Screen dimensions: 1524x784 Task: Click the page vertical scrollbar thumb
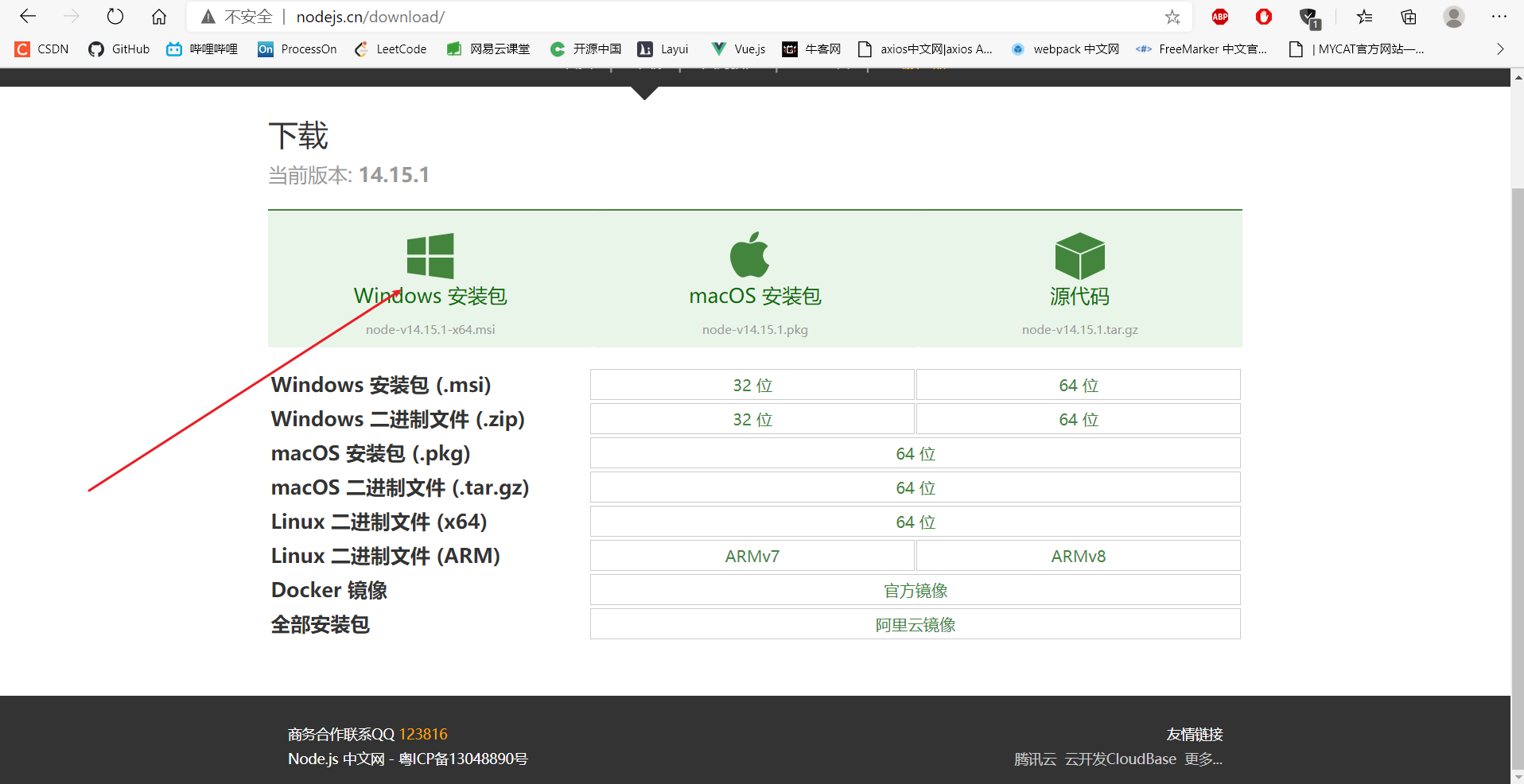click(x=1518, y=477)
